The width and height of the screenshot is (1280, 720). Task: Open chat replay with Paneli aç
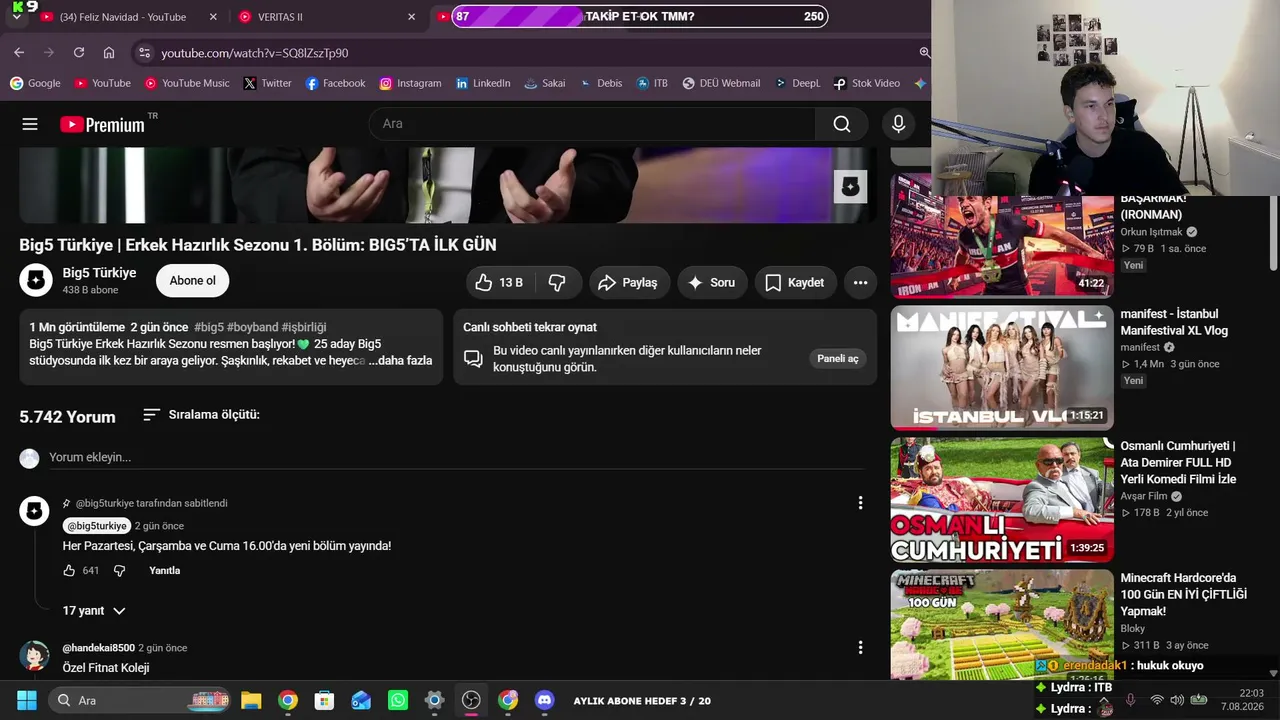(838, 359)
